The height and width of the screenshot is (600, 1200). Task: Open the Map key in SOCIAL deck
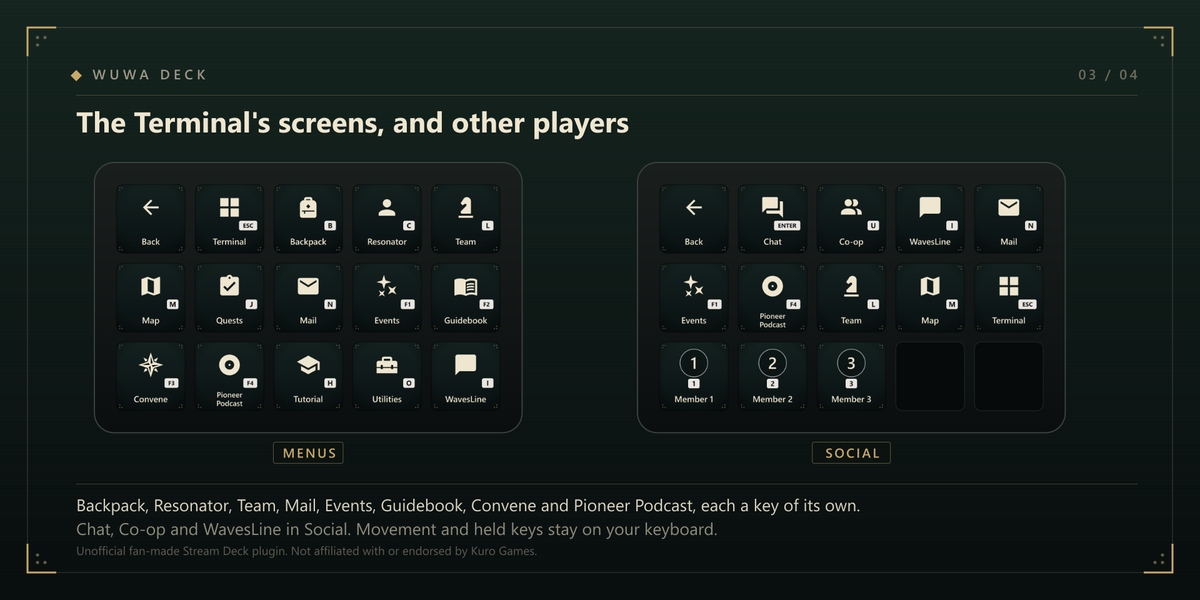930,297
